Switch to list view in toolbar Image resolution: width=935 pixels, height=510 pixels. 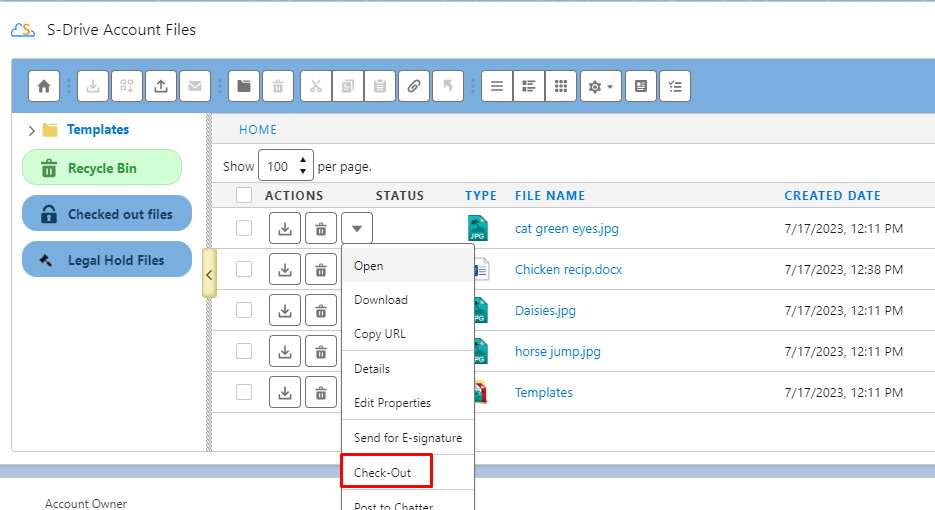(x=497, y=87)
